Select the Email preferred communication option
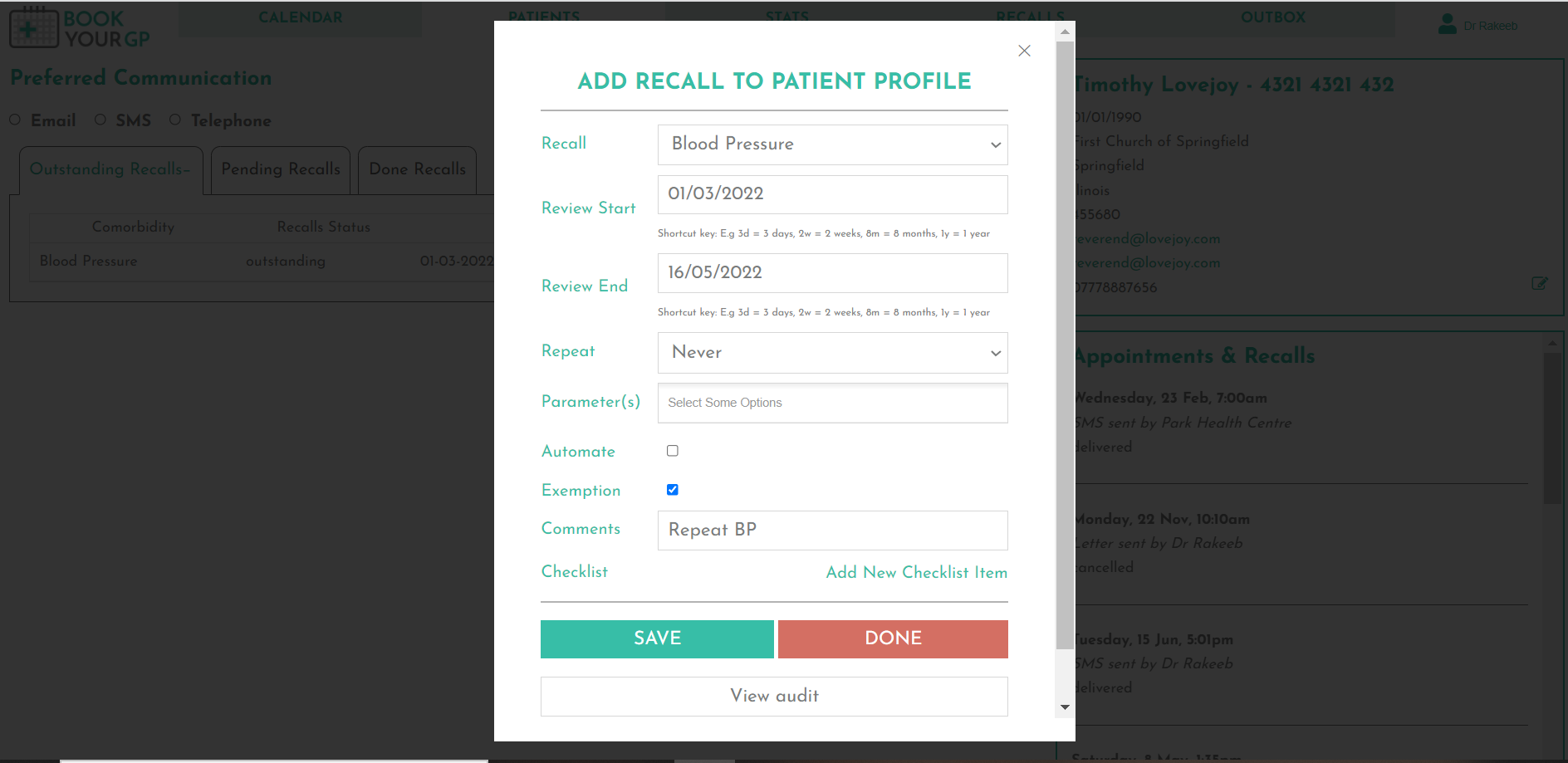Image resolution: width=1568 pixels, height=763 pixels. pyautogui.click(x=14, y=120)
